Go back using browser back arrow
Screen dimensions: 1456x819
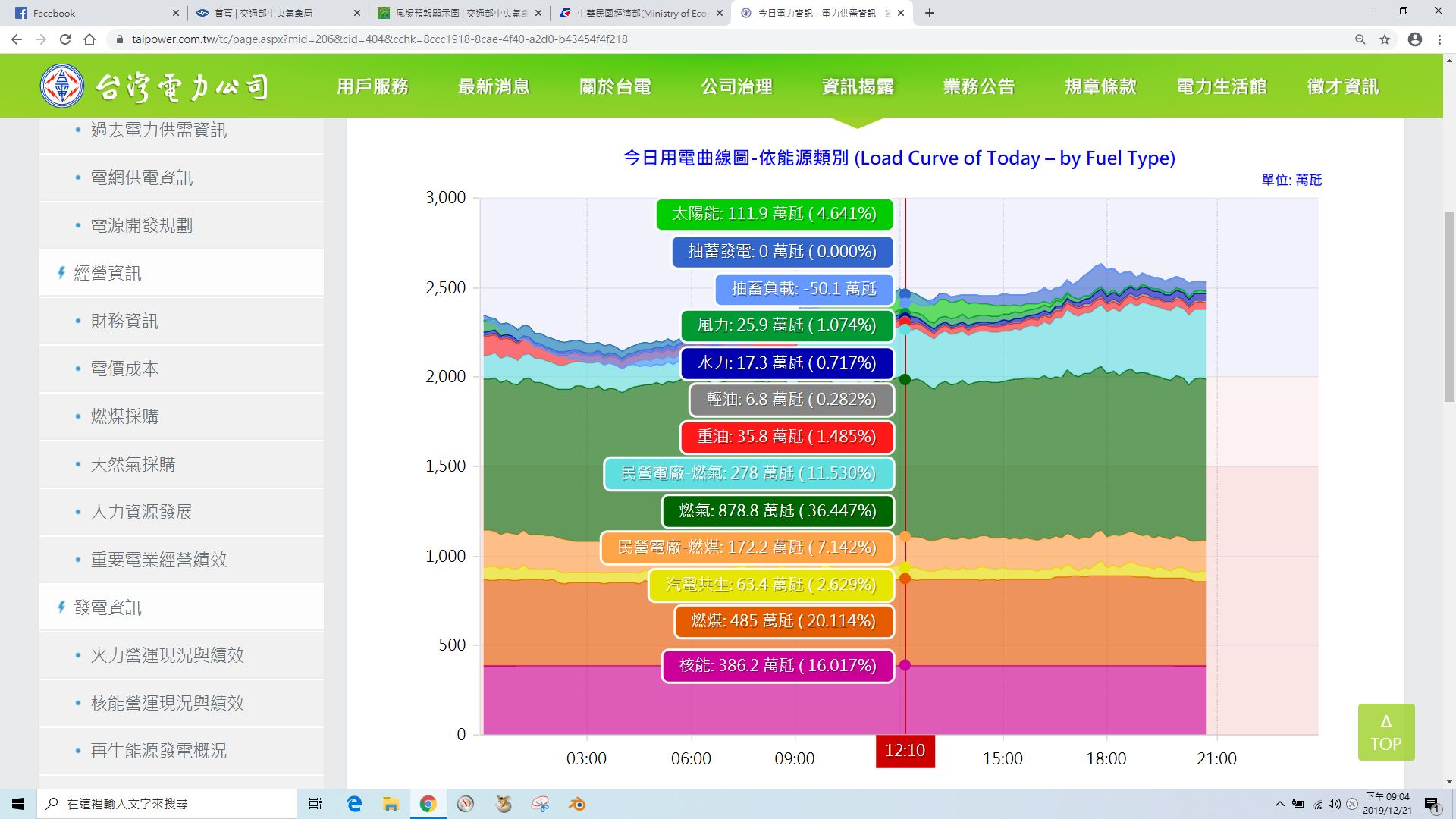tap(17, 39)
